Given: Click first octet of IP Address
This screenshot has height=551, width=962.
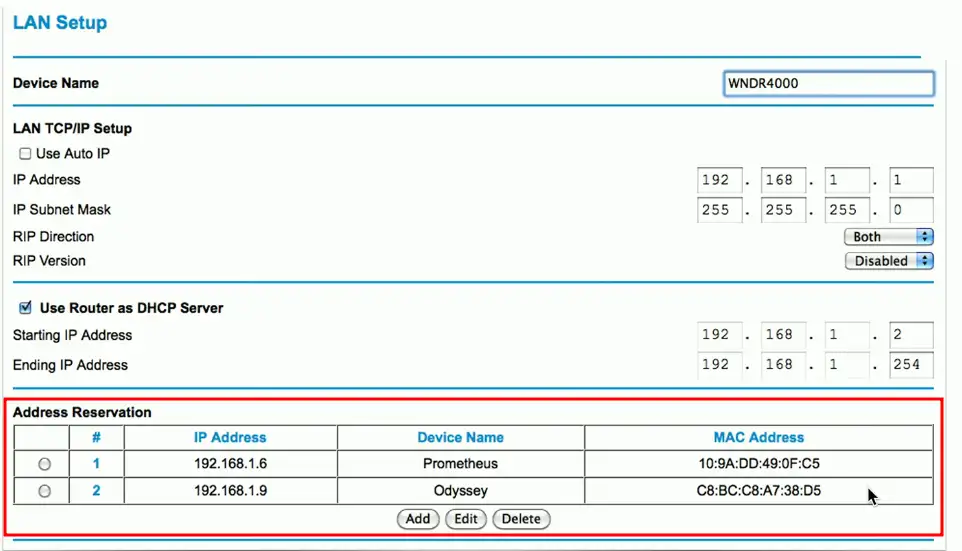Looking at the screenshot, I should tap(719, 181).
